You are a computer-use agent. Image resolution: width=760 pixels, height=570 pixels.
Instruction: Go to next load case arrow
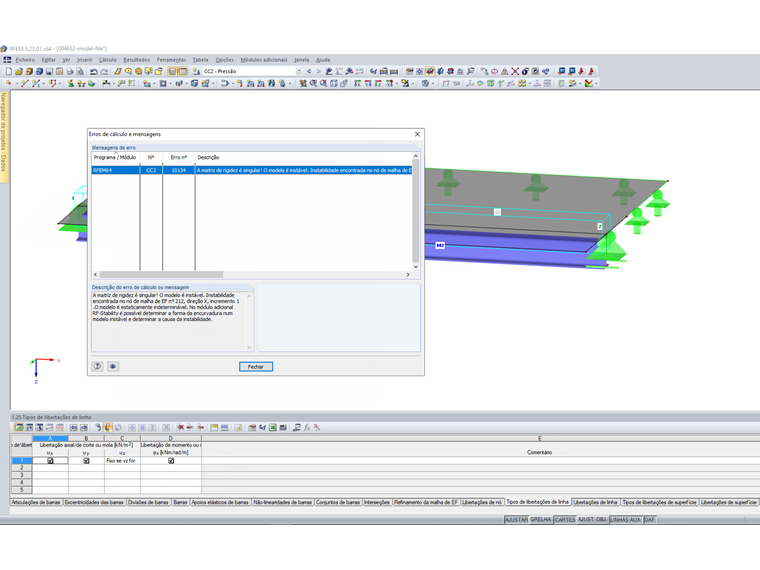click(x=318, y=71)
